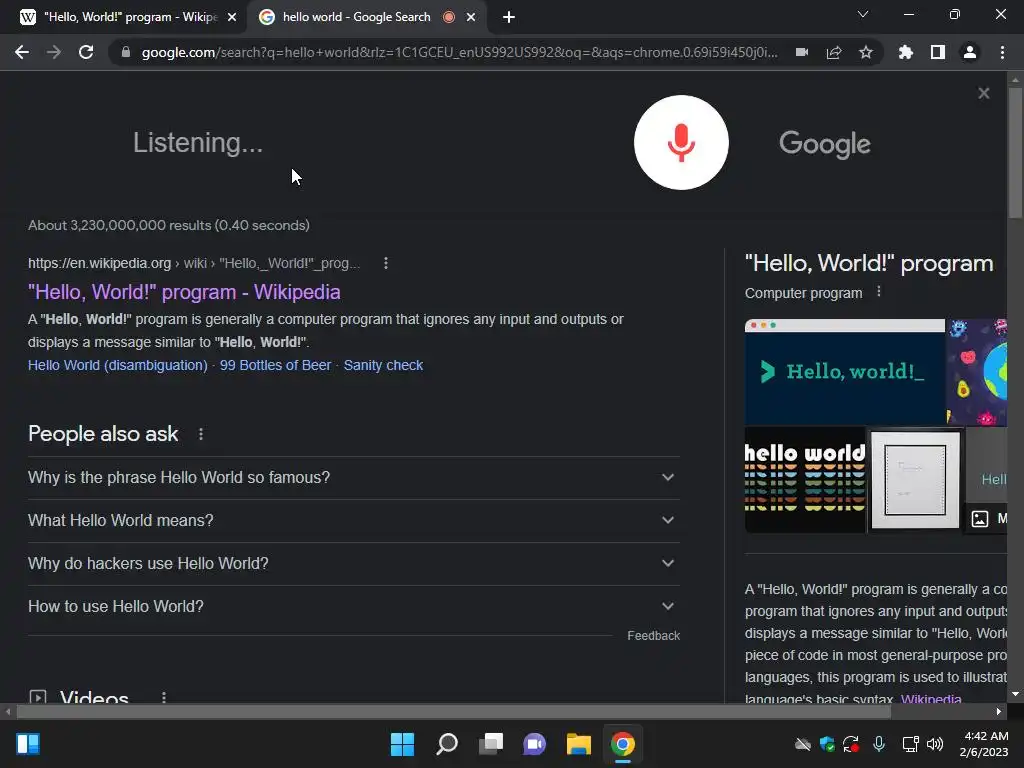Open a new tab
1024x768 pixels.
509,17
